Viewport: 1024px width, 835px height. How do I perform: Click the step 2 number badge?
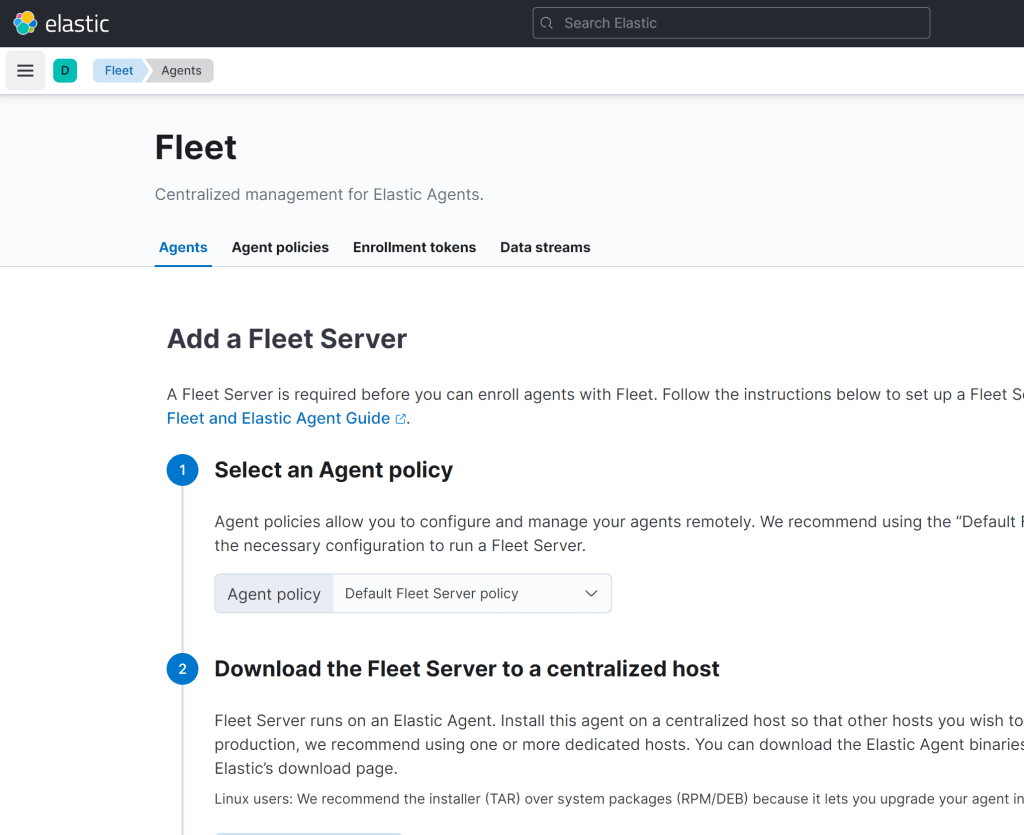coord(182,669)
